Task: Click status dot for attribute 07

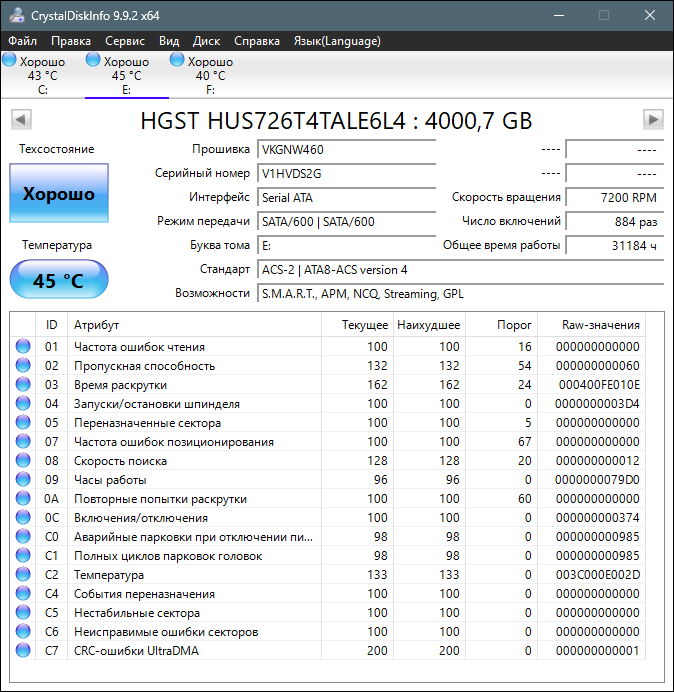Action: (x=23, y=441)
